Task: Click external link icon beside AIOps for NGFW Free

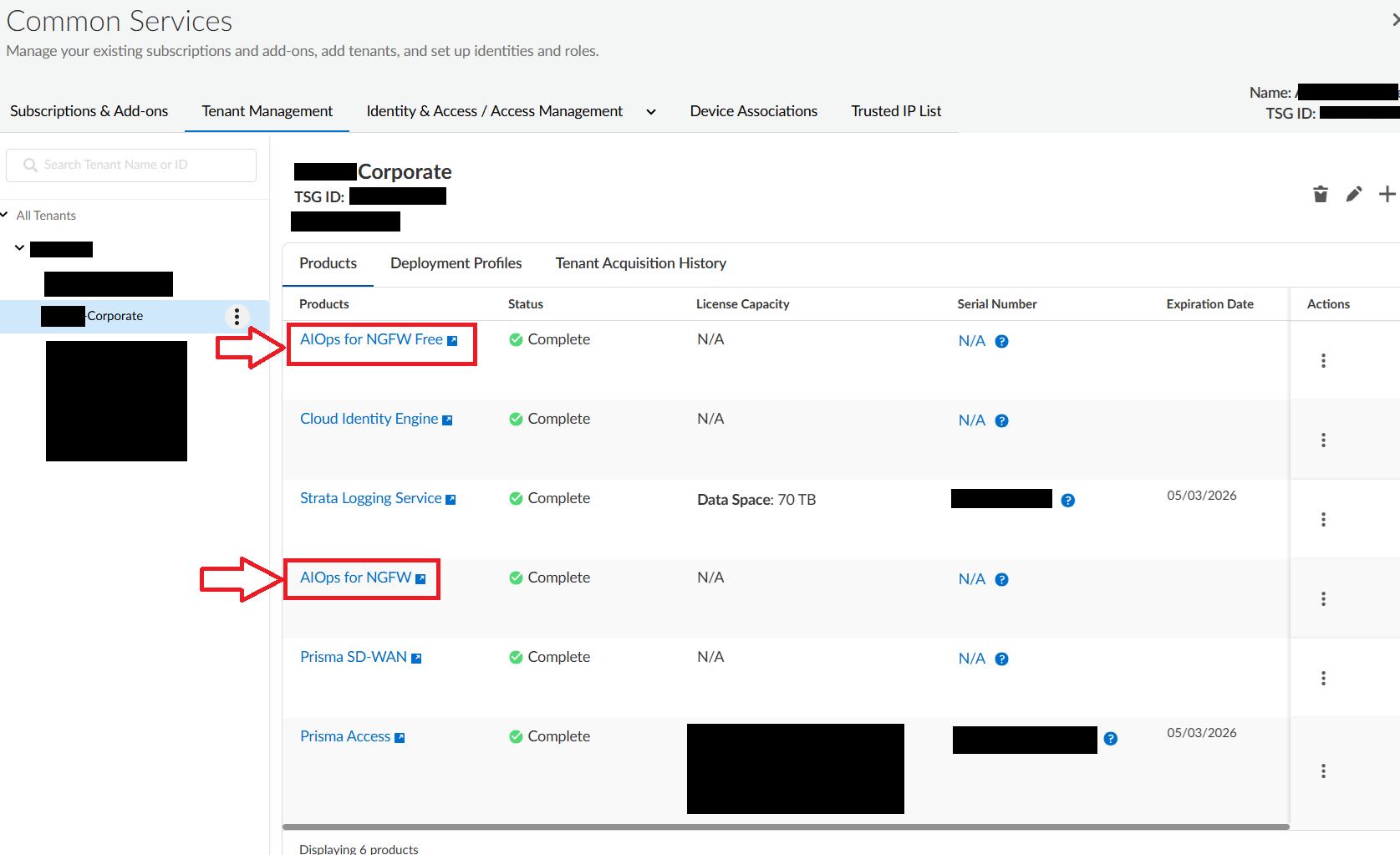Action: point(452,340)
